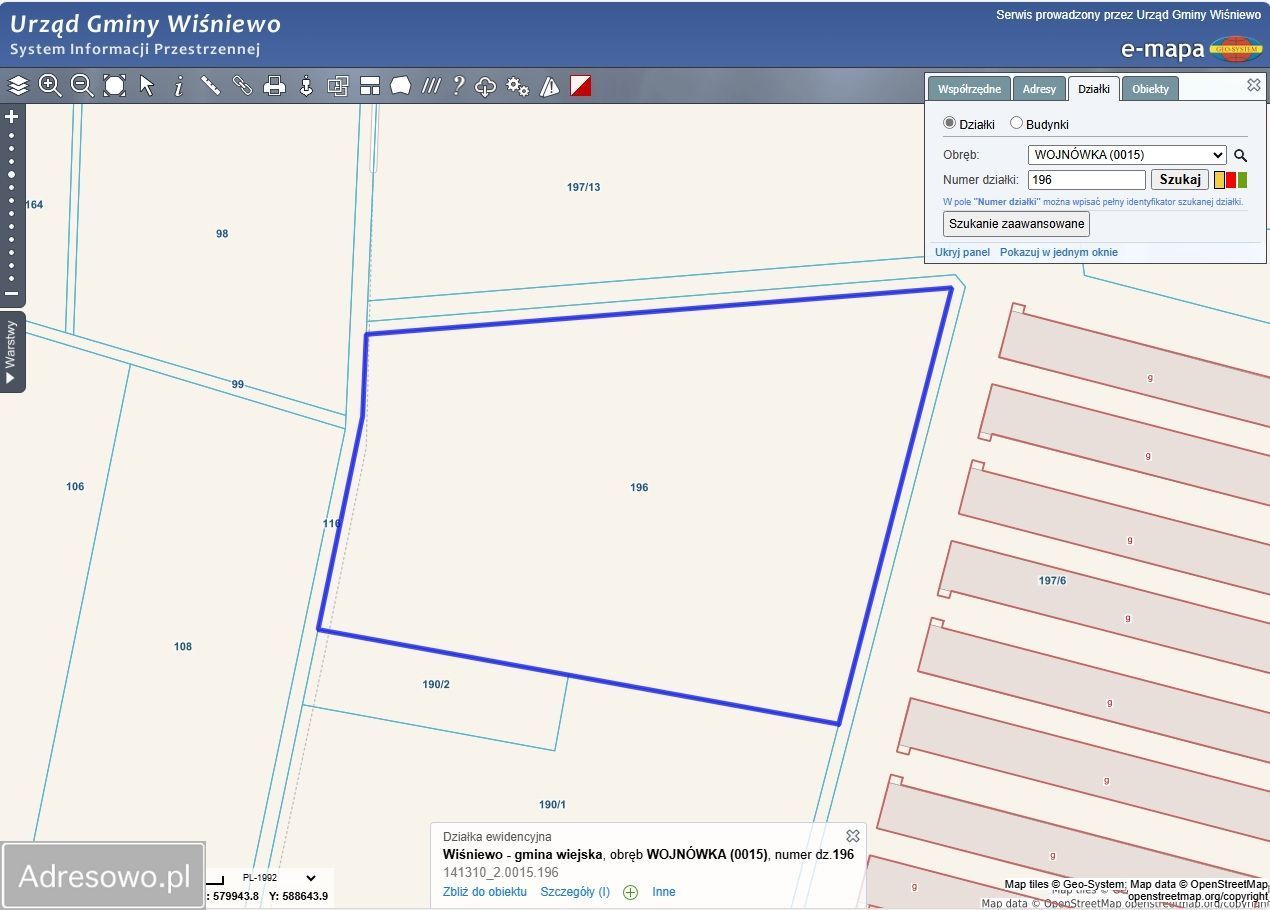Open the overlapping windows compare tool

338,86
